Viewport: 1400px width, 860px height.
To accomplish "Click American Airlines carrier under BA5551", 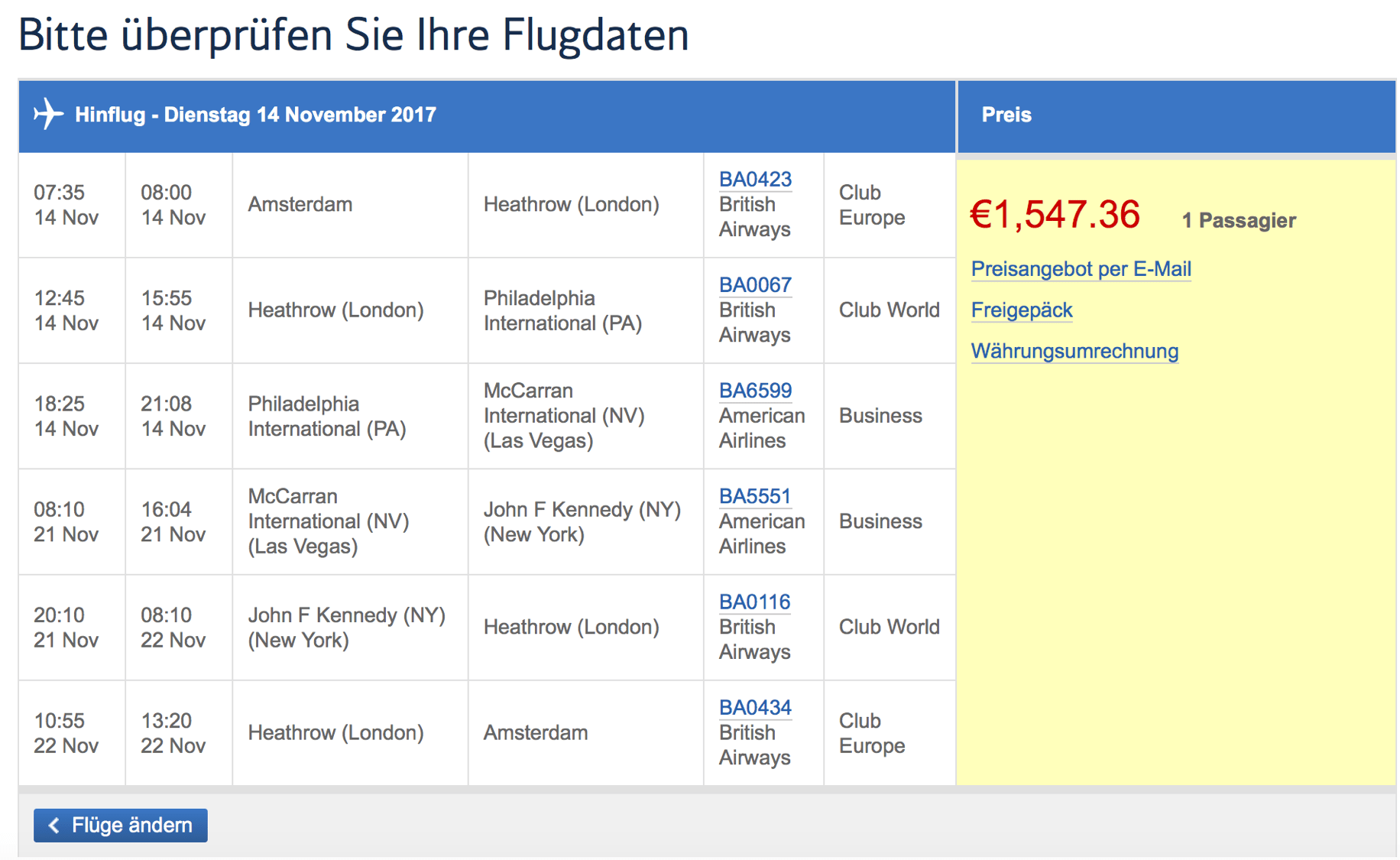I will [762, 534].
